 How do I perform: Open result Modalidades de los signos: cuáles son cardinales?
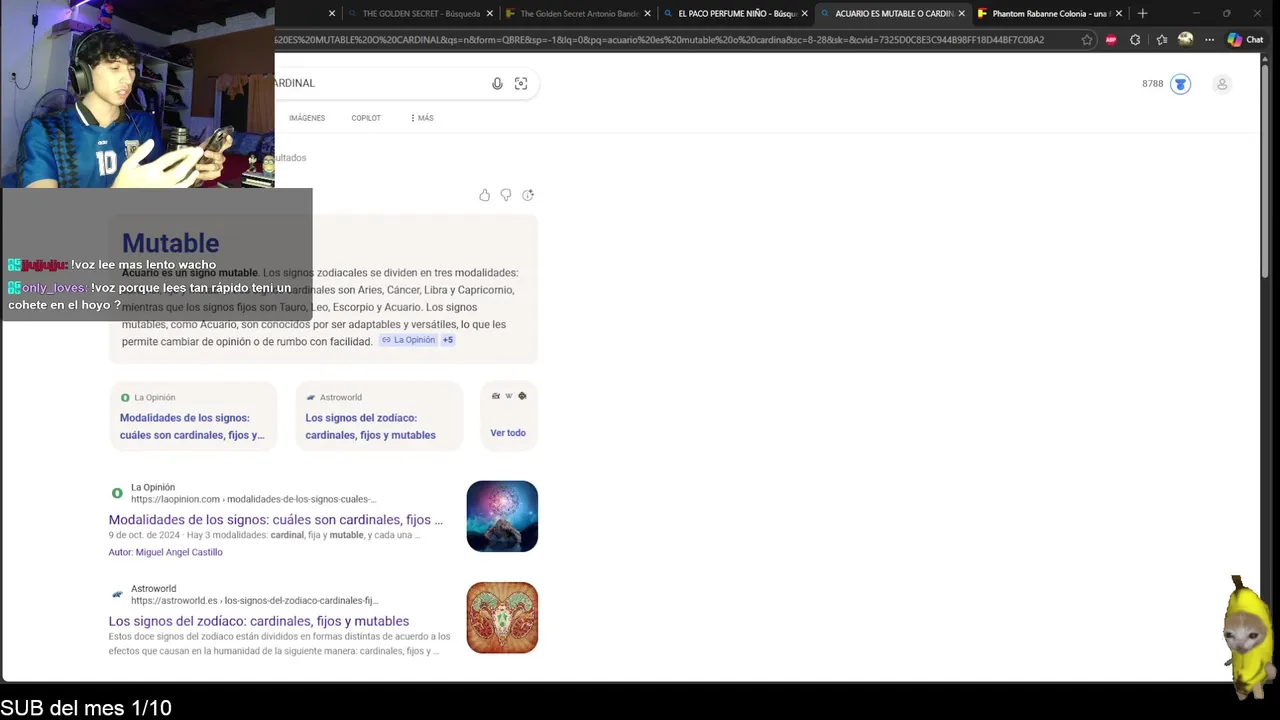[x=276, y=520]
